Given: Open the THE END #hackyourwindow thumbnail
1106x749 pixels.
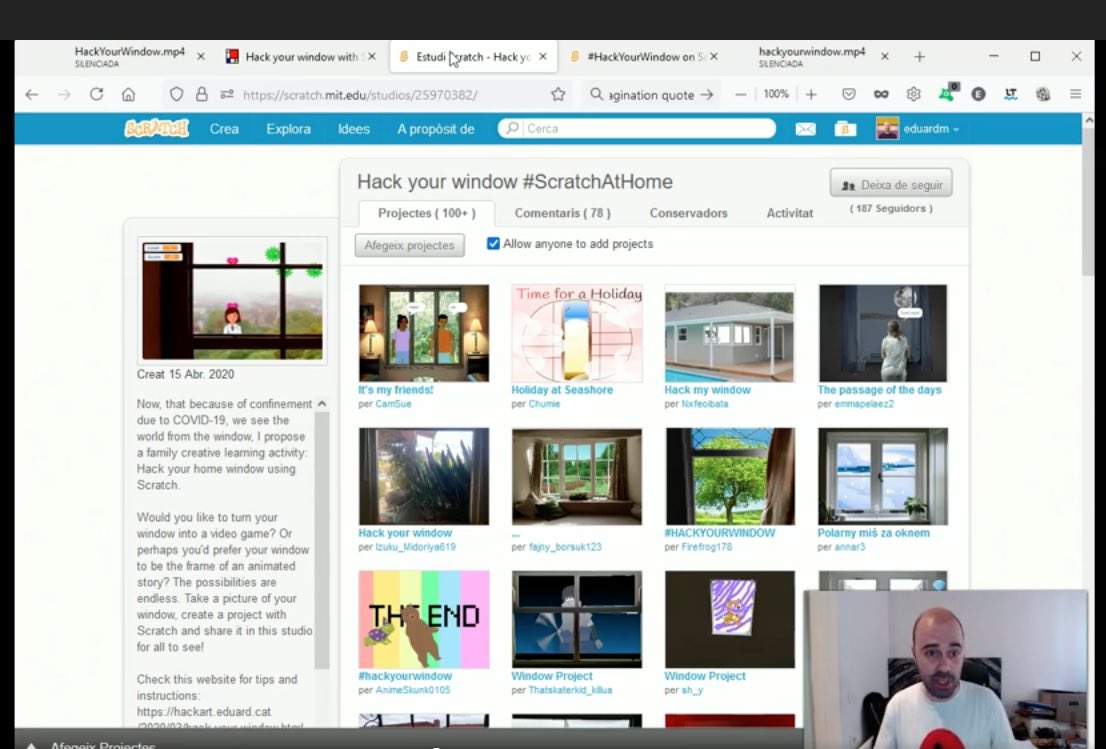Looking at the screenshot, I should point(423,619).
